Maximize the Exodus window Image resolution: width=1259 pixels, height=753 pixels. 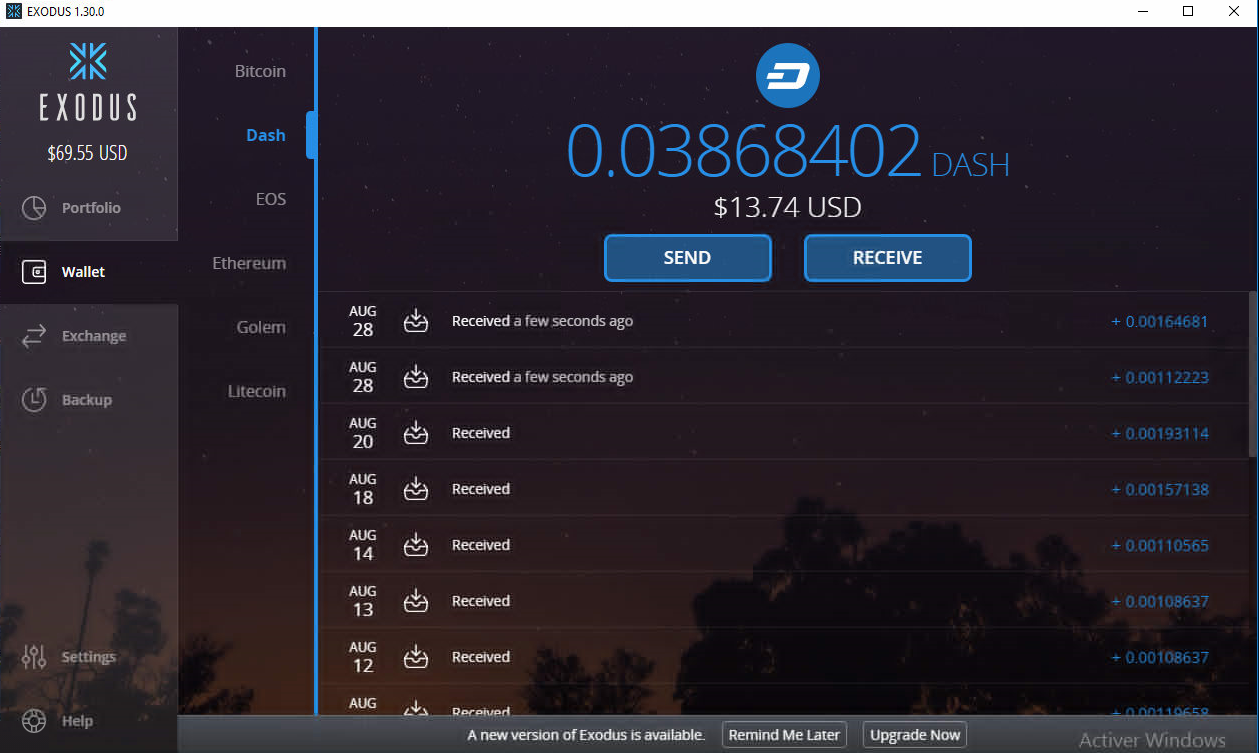click(1188, 12)
